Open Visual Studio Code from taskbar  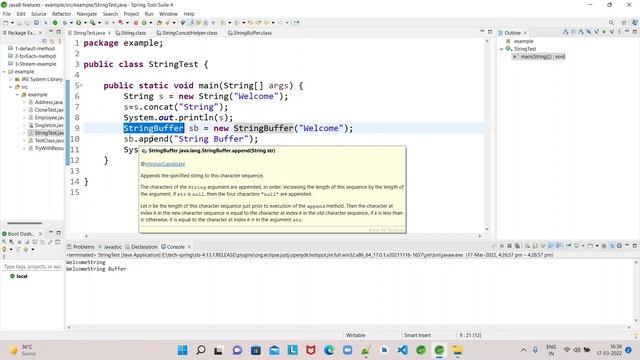pos(402,350)
